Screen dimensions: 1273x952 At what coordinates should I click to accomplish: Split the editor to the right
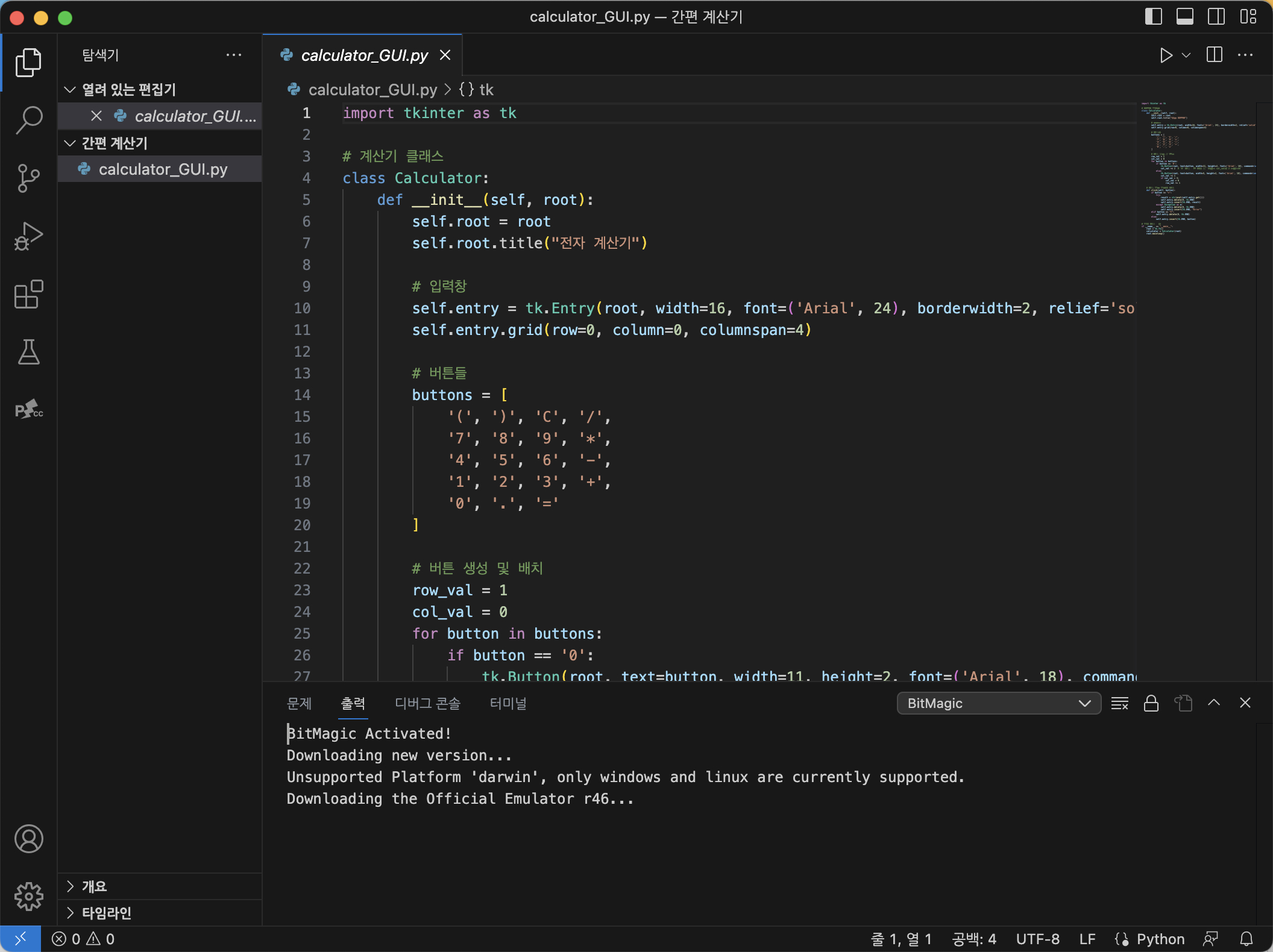tap(1214, 55)
